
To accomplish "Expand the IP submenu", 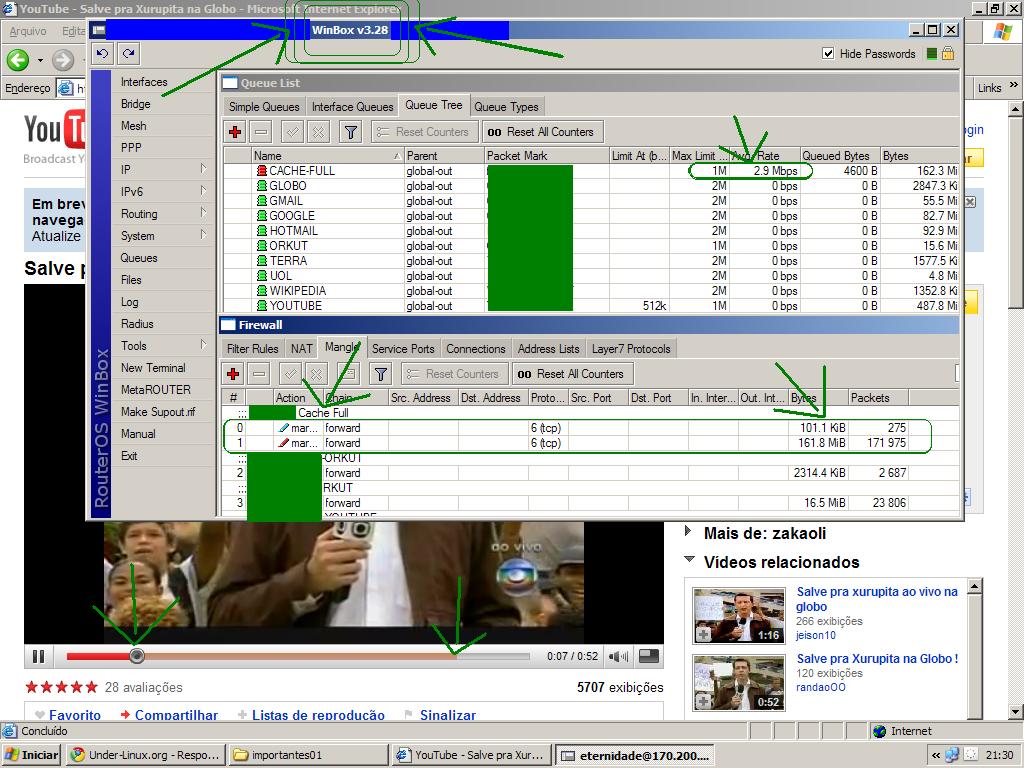I will click(204, 169).
